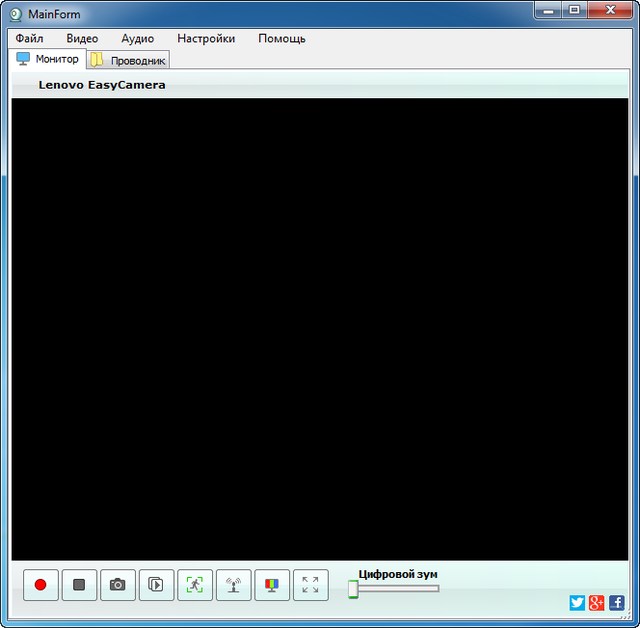Open the color monitor settings icon

(272, 585)
